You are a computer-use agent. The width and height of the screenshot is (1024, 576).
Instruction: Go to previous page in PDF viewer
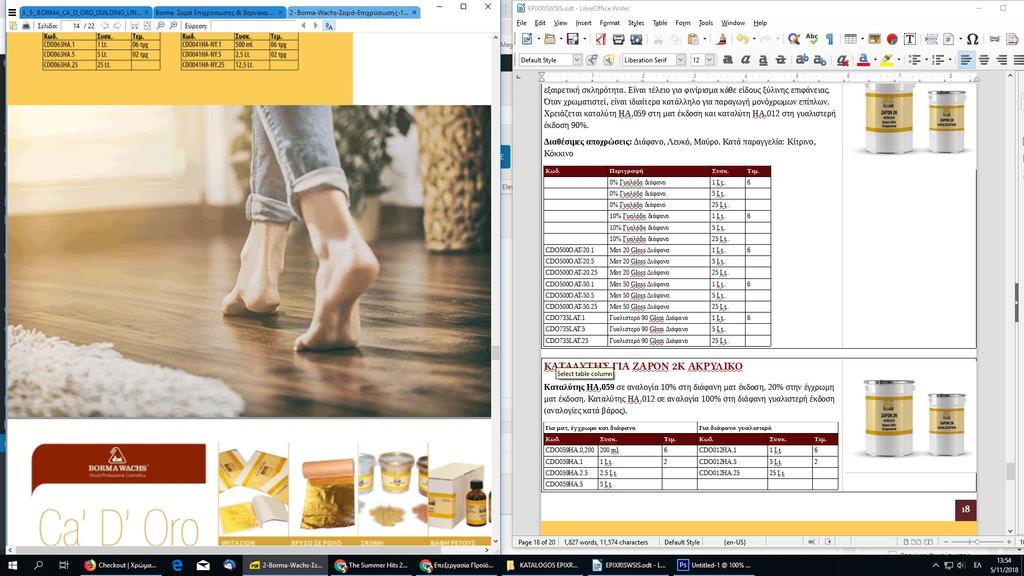click(104, 25)
